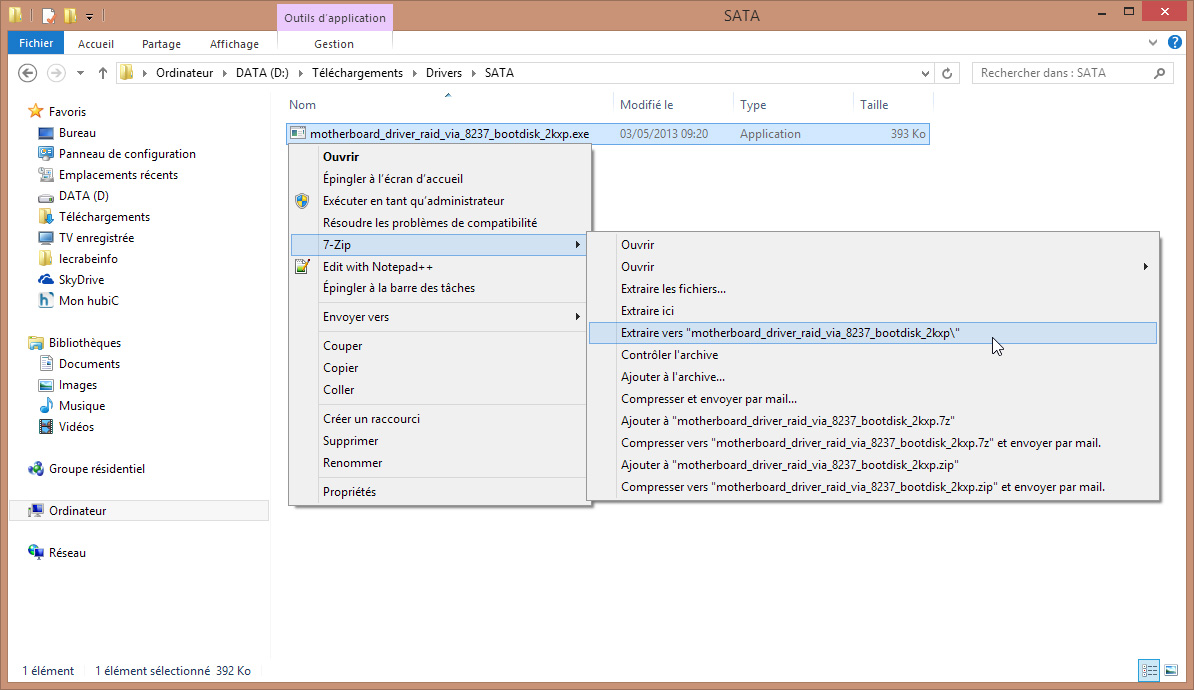Click the Documents library icon
This screenshot has height=690, width=1194.
[46, 363]
